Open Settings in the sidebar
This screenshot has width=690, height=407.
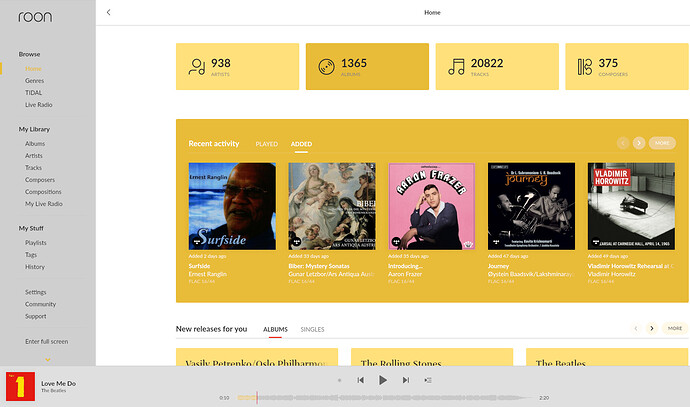36,292
